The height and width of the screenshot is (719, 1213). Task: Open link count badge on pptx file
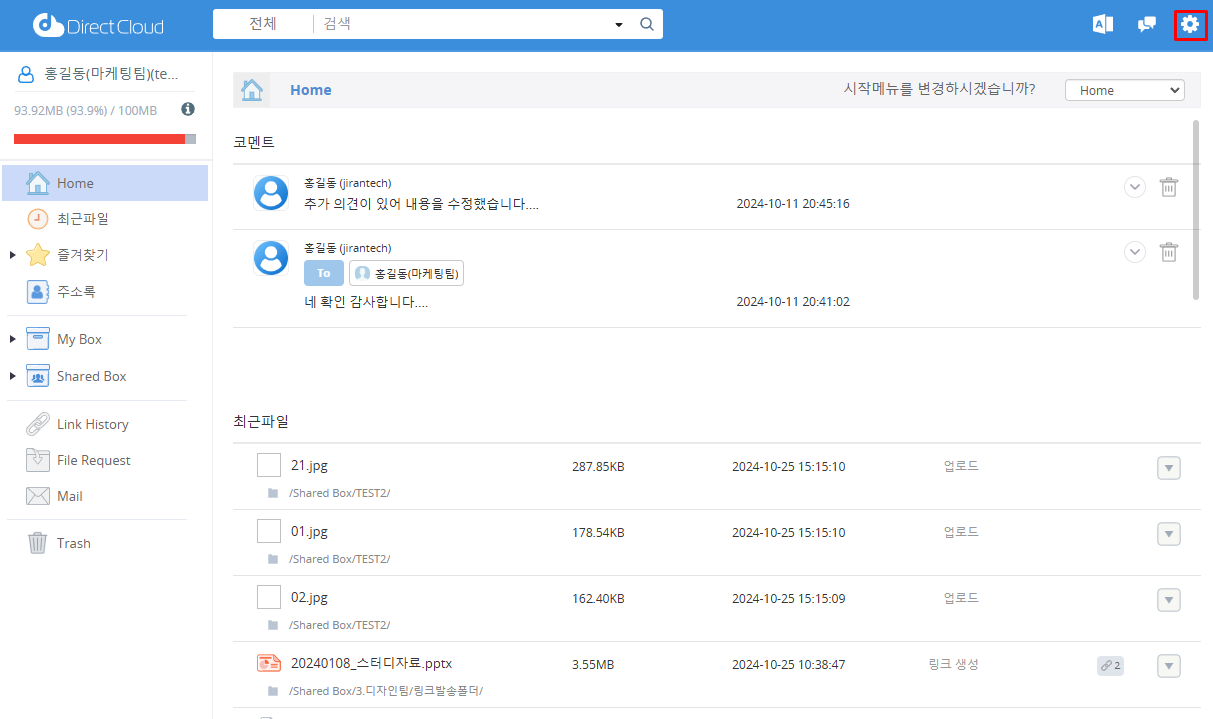(1110, 665)
